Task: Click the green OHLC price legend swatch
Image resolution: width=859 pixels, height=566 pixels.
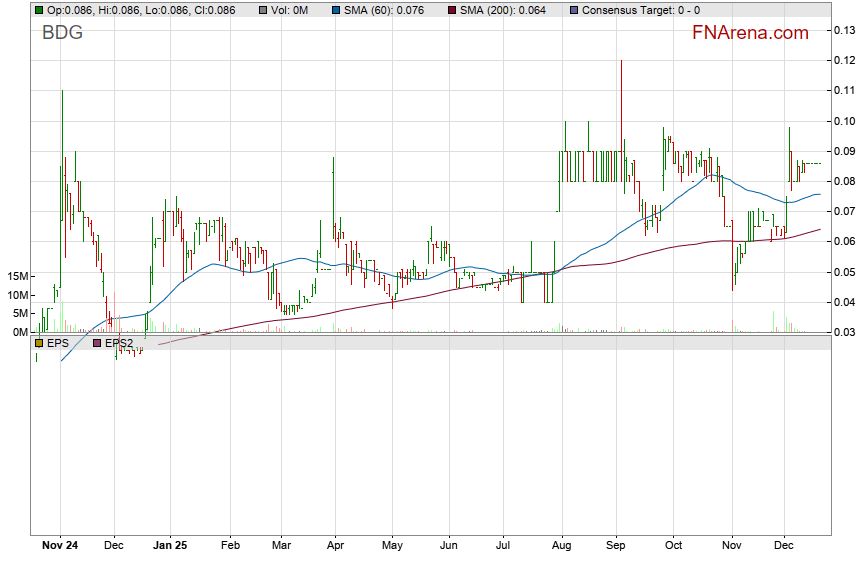Action: tap(38, 10)
